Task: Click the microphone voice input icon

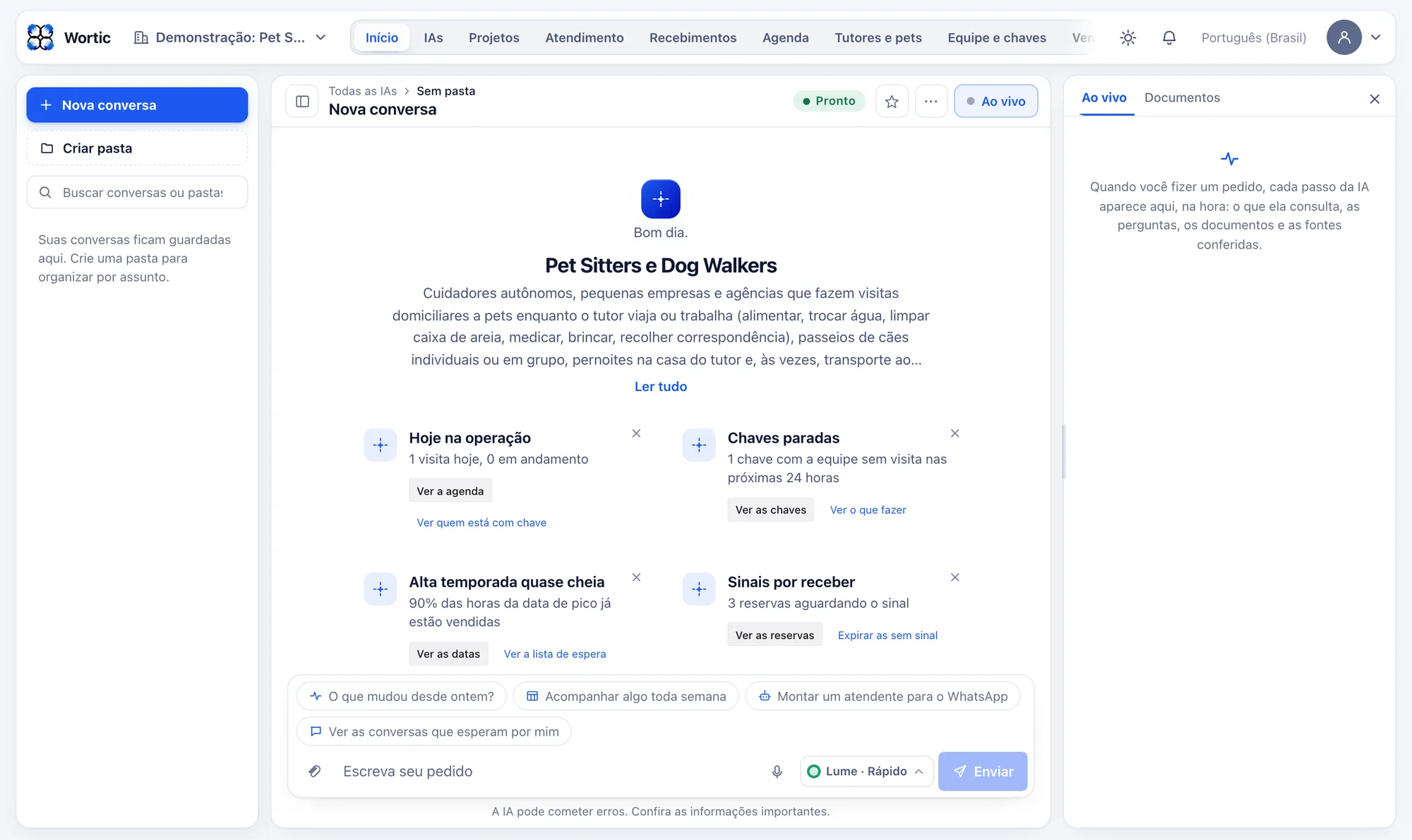Action: point(777,772)
